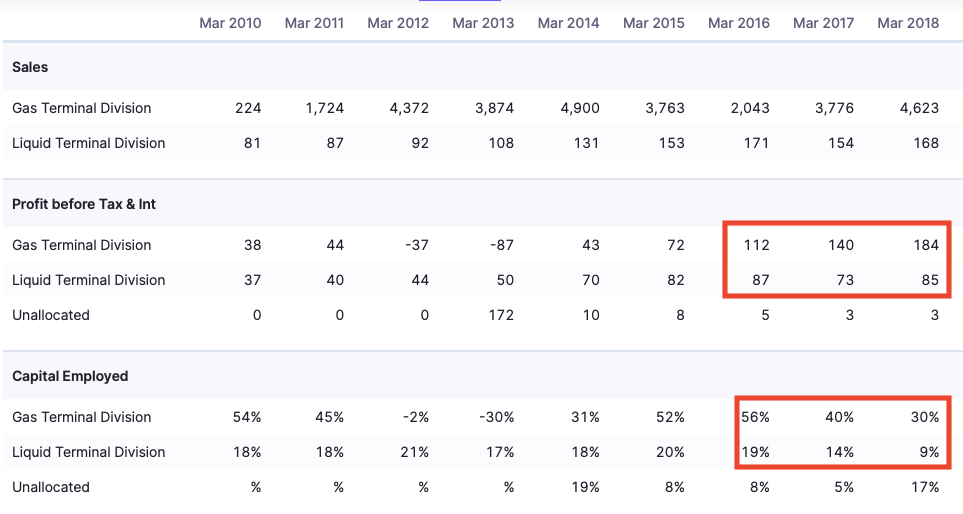
Task: Click the Mar 2010 column header
Action: pos(230,23)
